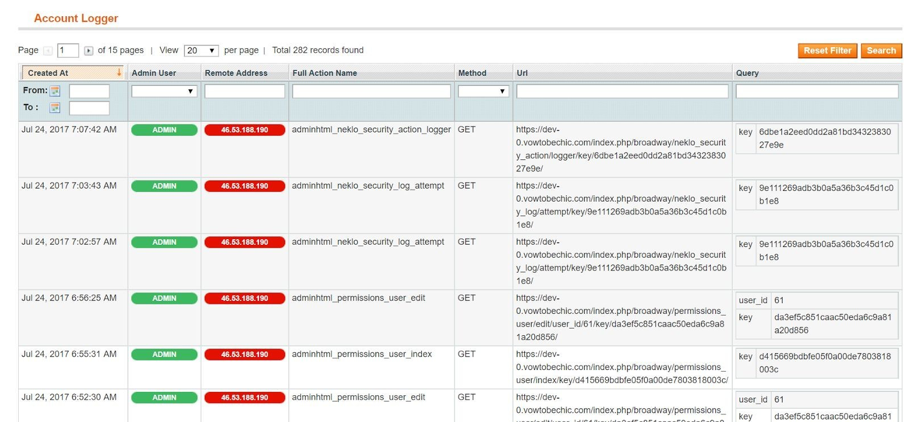Select adminhtml_neklo_security_action_logger action name

[371, 130]
